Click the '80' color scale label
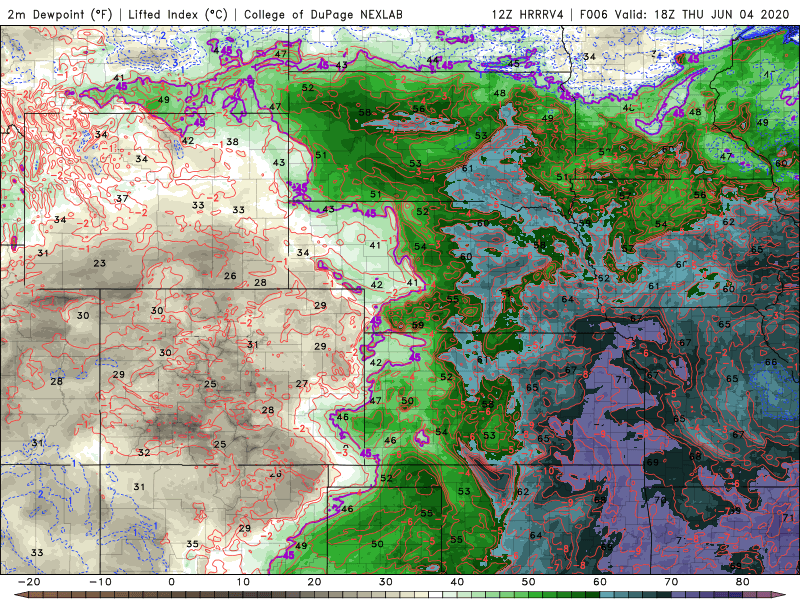This screenshot has height=600, width=800. 743,582
